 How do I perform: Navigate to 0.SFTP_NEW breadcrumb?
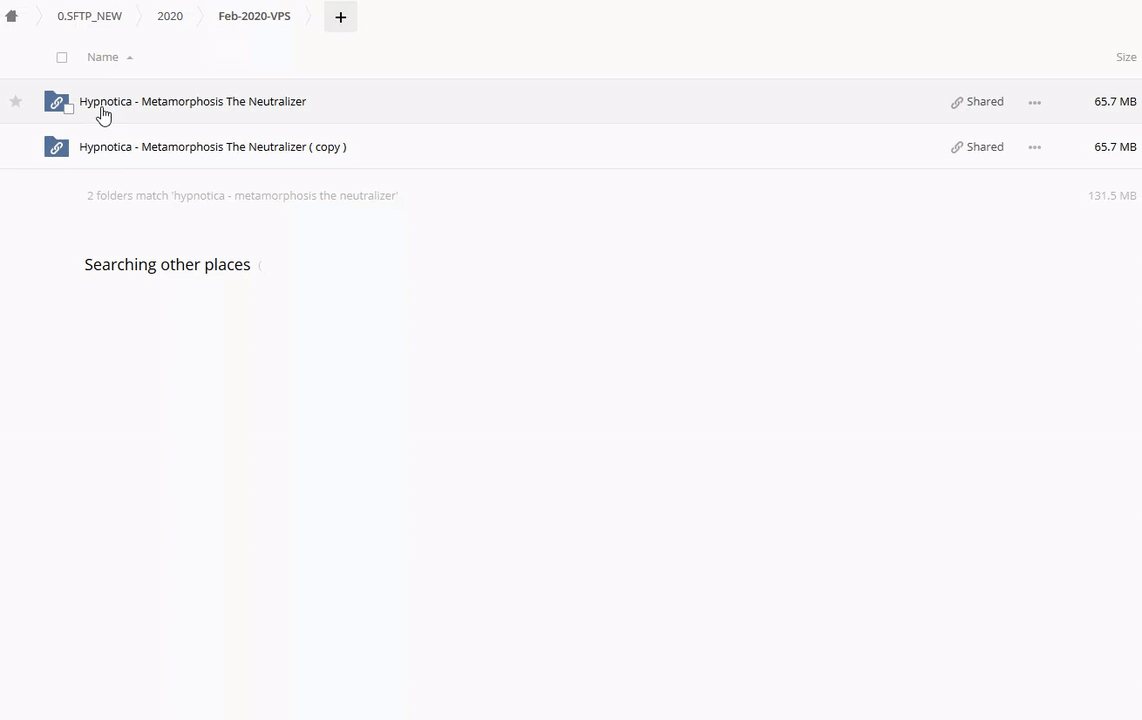pos(89,16)
